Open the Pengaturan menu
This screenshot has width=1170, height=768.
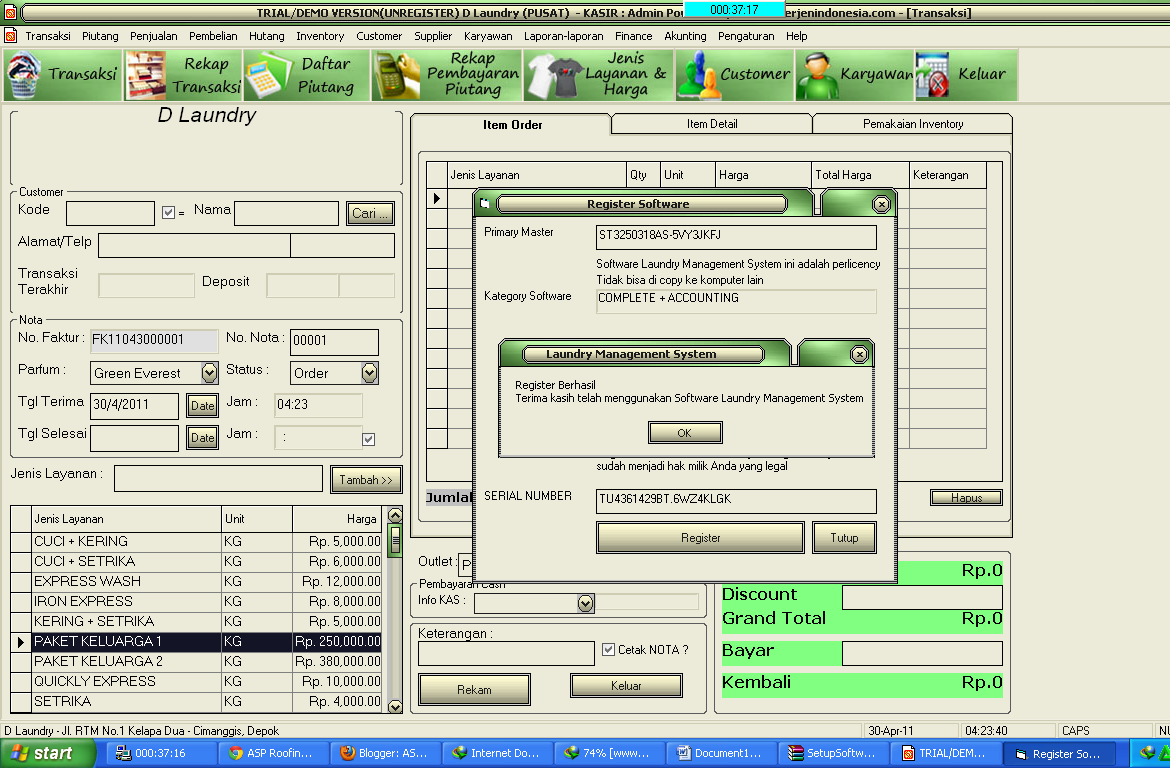[x=746, y=36]
